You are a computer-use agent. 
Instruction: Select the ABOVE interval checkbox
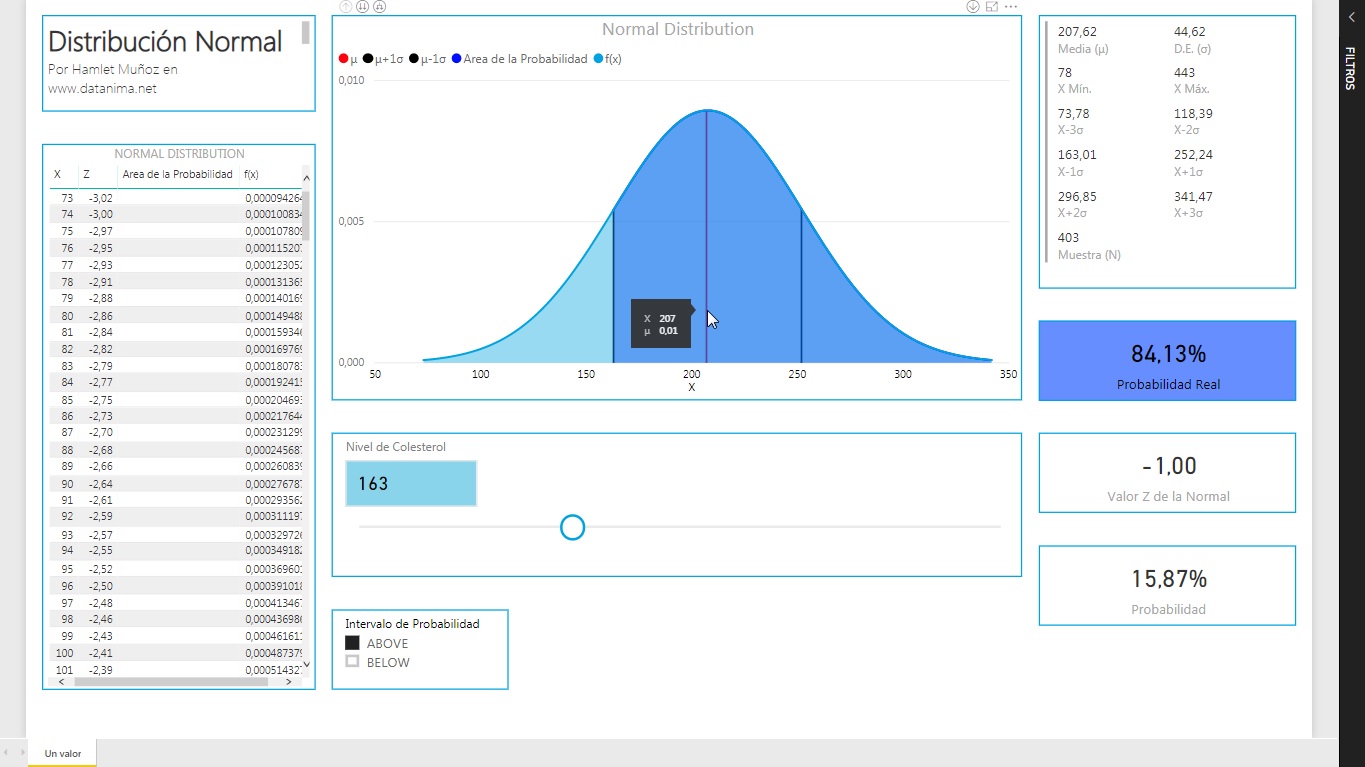(x=352, y=643)
